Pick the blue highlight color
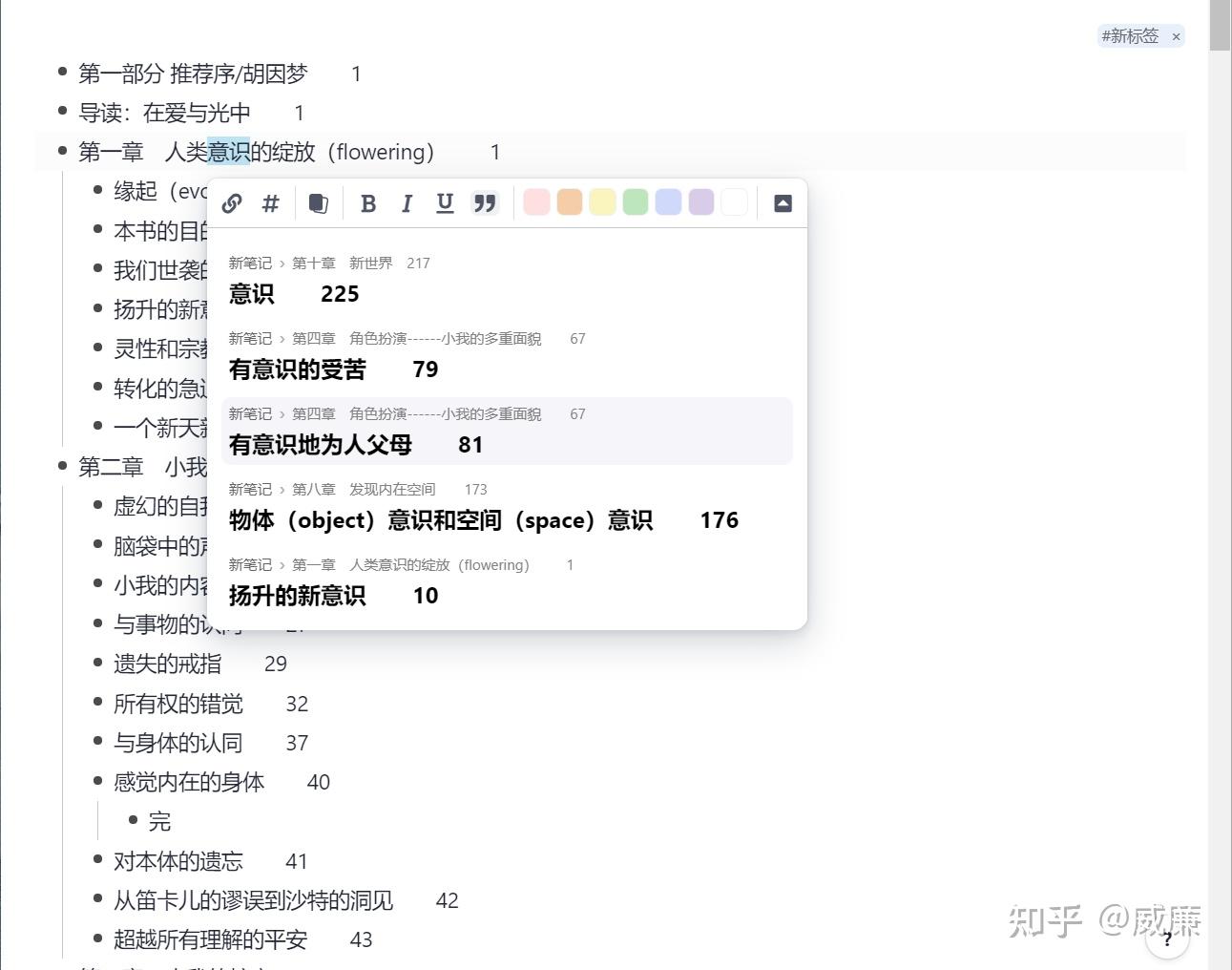The height and width of the screenshot is (970, 1232). click(668, 202)
